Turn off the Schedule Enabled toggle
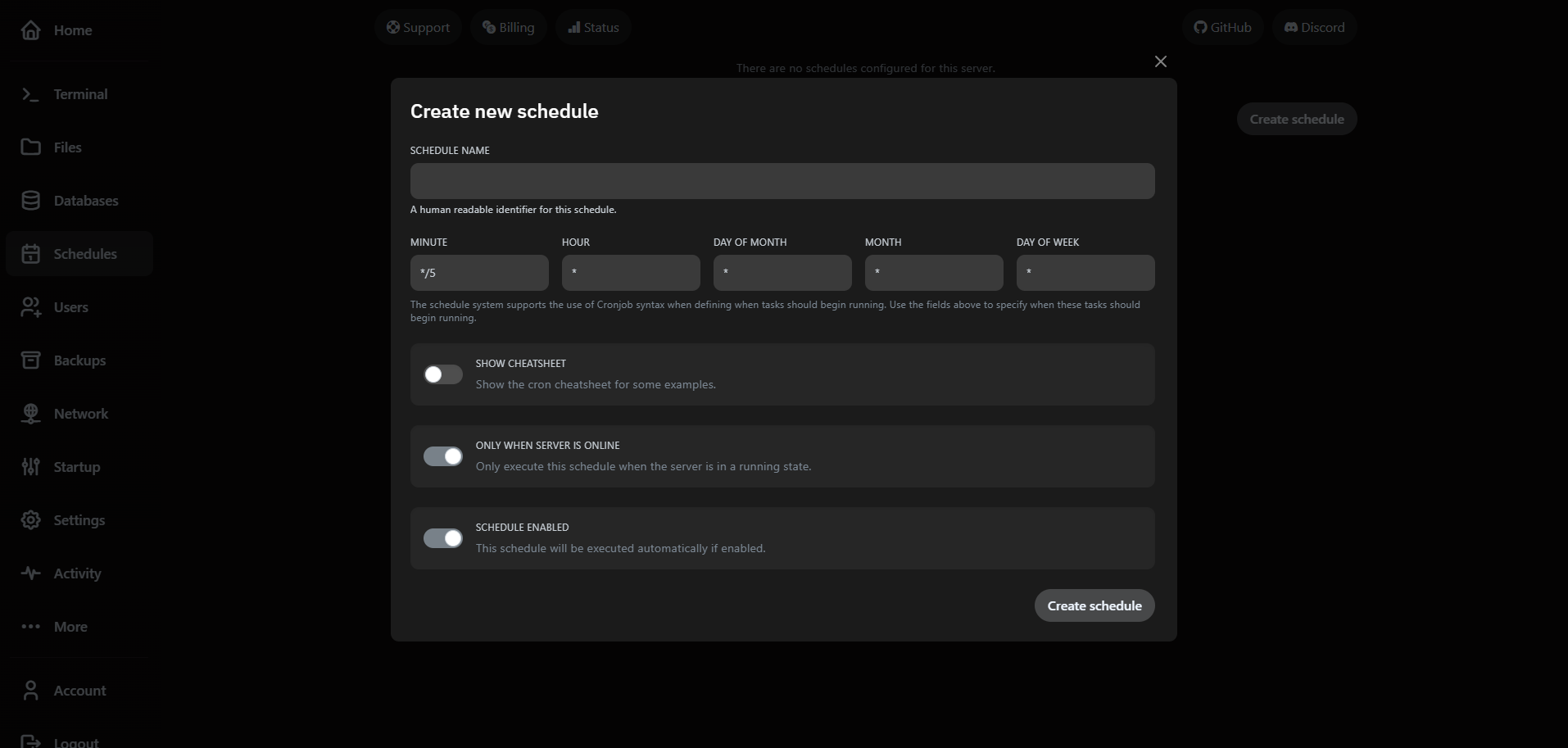Screen dimensions: 1568x748 442,538
